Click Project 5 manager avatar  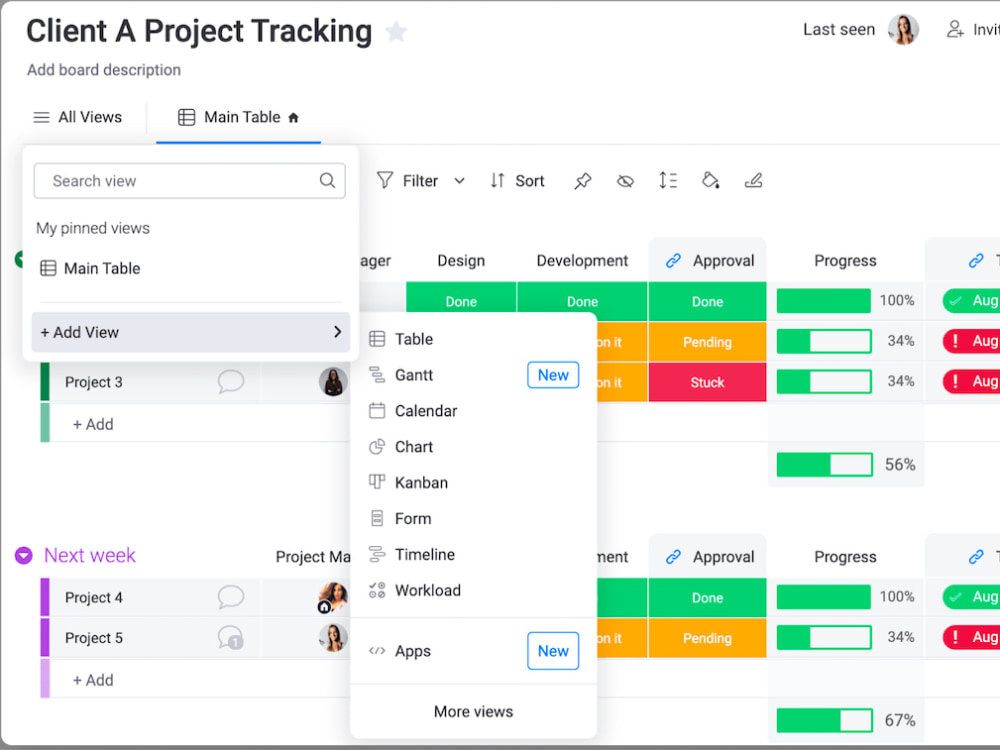(x=333, y=638)
